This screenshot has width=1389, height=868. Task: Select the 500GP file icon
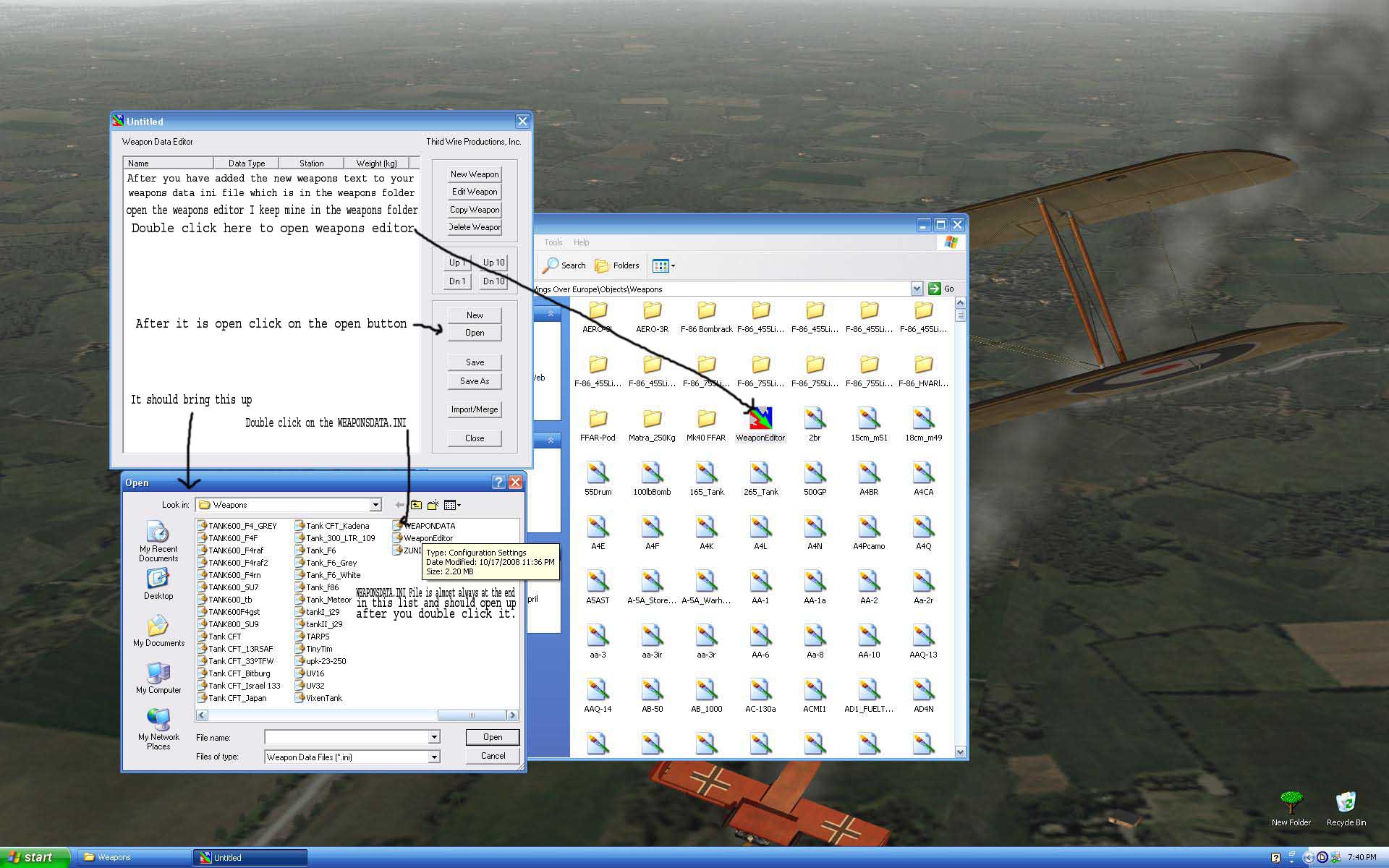815,478
